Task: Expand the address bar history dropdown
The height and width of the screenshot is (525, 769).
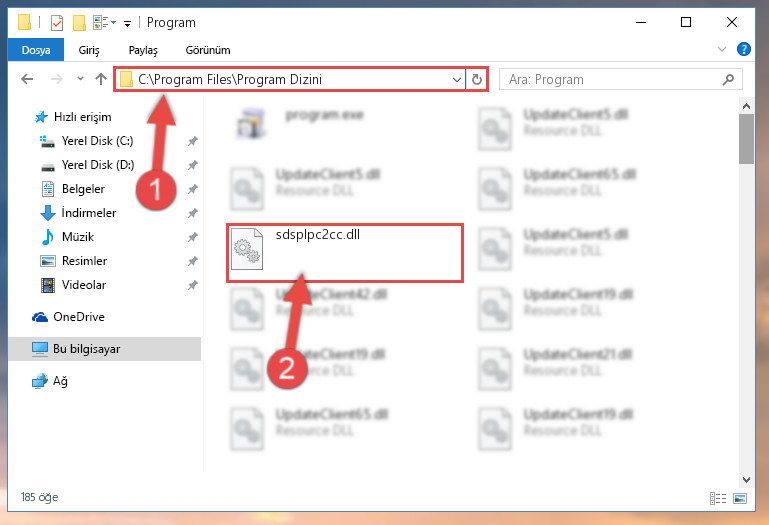Action: (x=457, y=79)
